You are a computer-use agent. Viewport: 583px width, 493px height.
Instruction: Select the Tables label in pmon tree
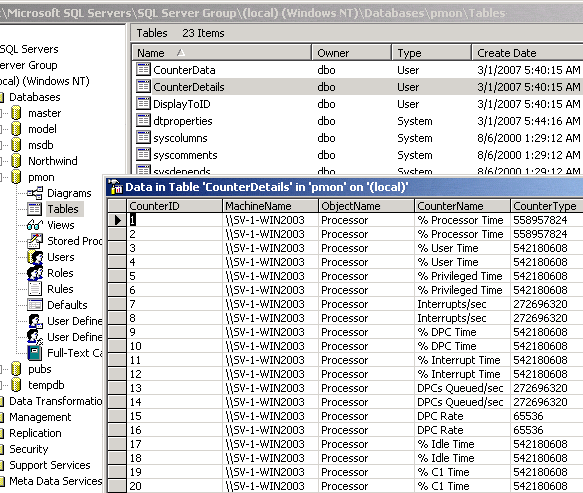(63, 209)
